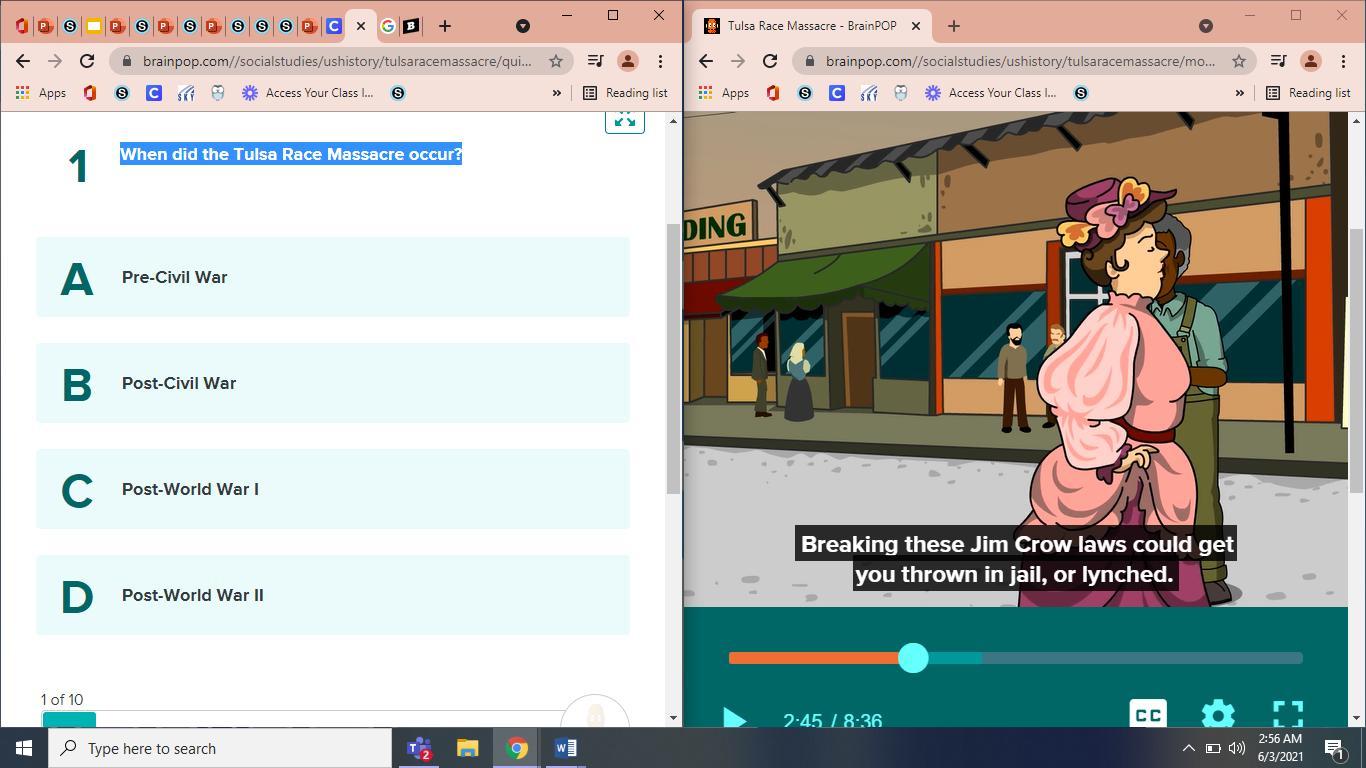Switch to the black B tab in left window
The width and height of the screenshot is (1366, 768).
(411, 26)
